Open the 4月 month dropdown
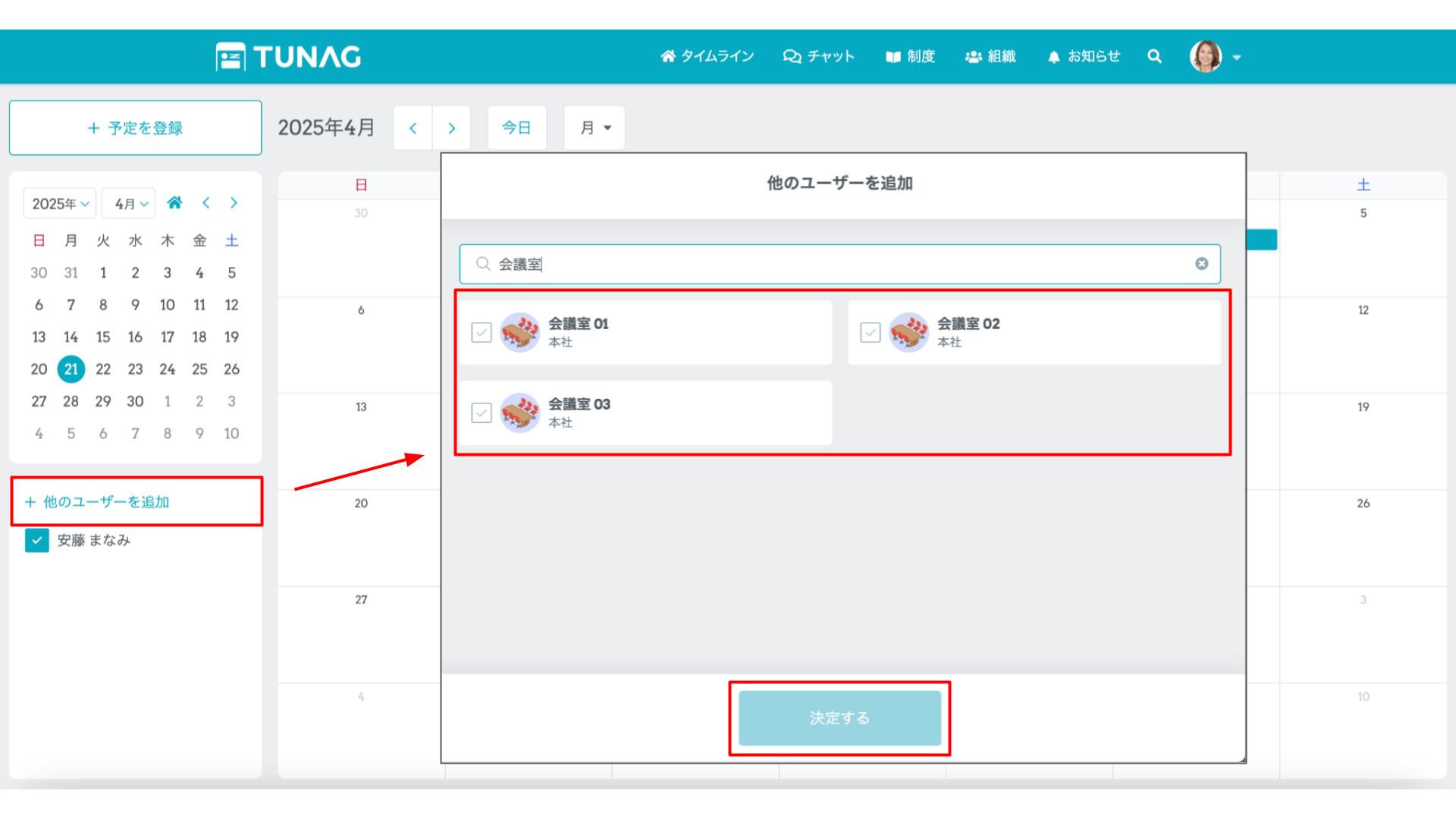The height and width of the screenshot is (819, 1456). click(x=129, y=203)
